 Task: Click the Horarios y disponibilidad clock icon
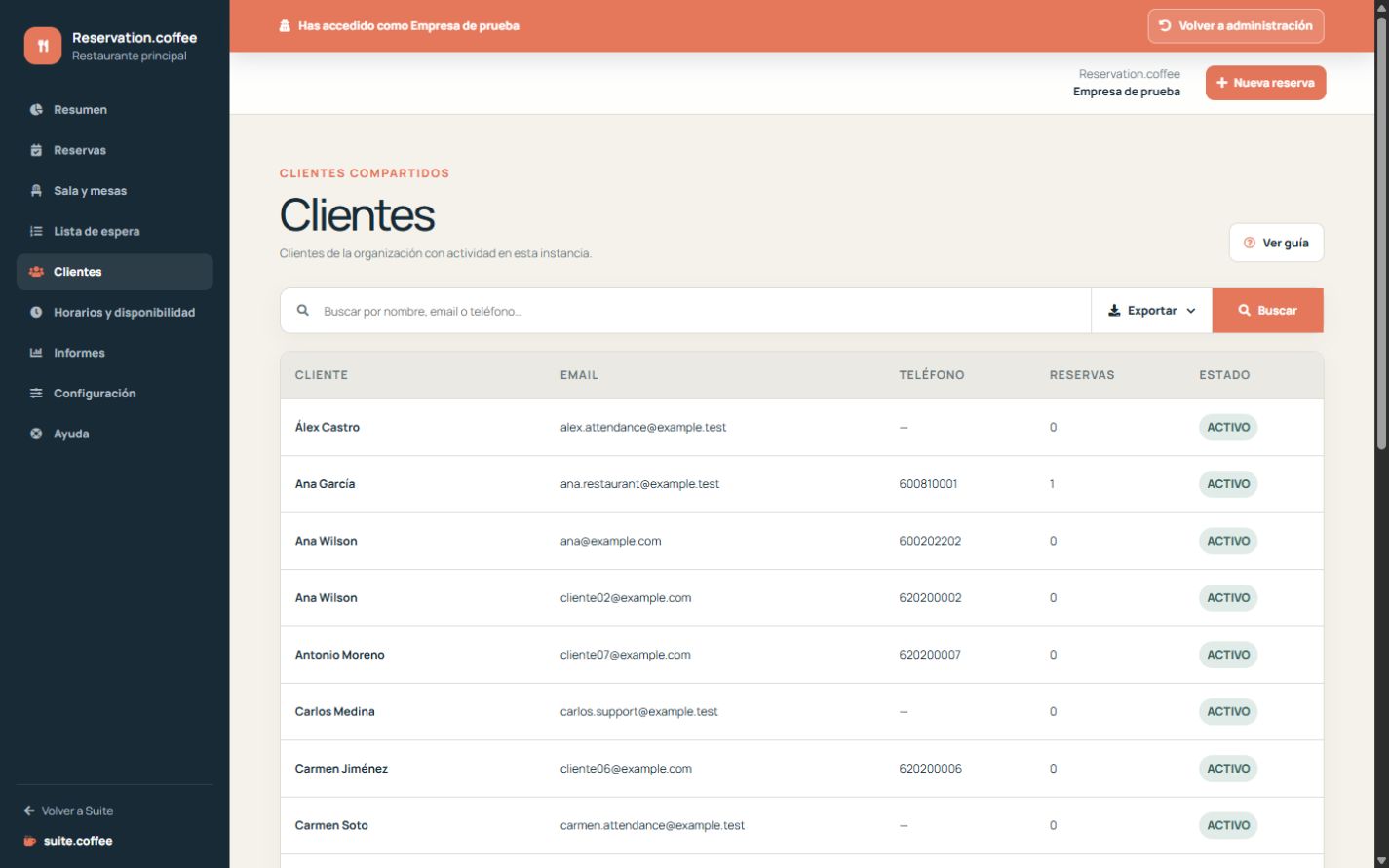point(36,313)
